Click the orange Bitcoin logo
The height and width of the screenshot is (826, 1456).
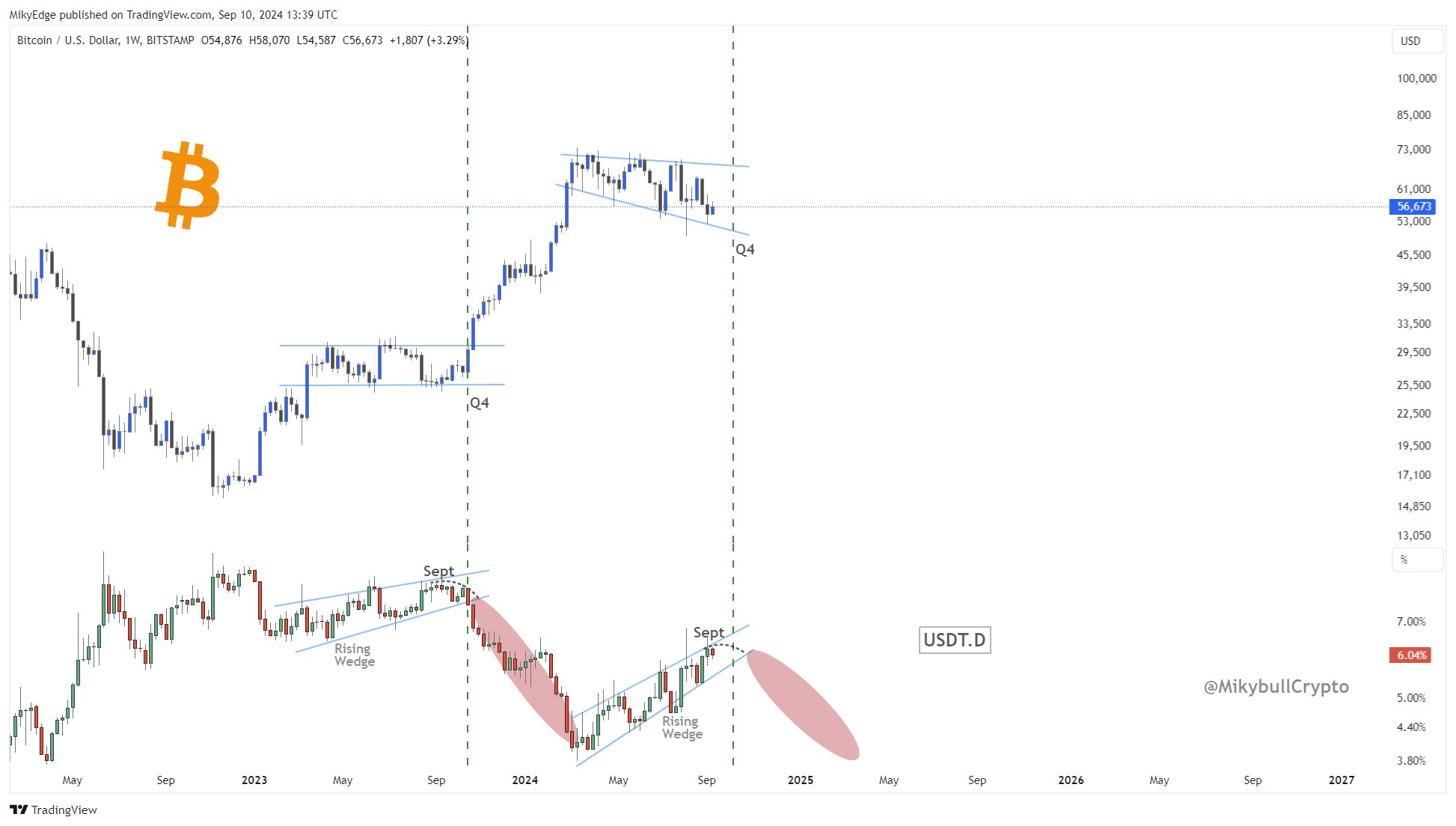tap(188, 184)
